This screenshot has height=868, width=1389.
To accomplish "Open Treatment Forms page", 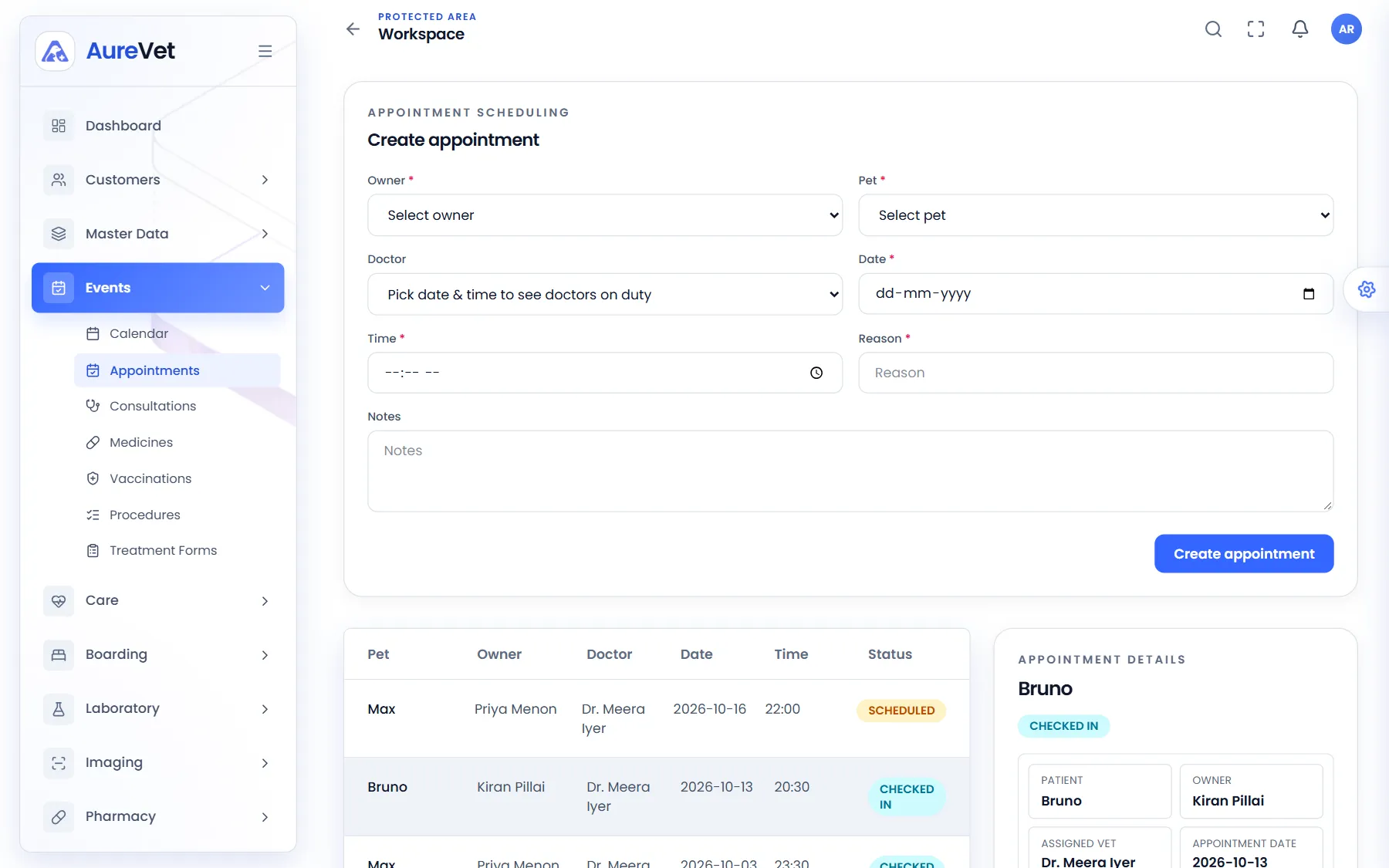I will [x=177, y=550].
